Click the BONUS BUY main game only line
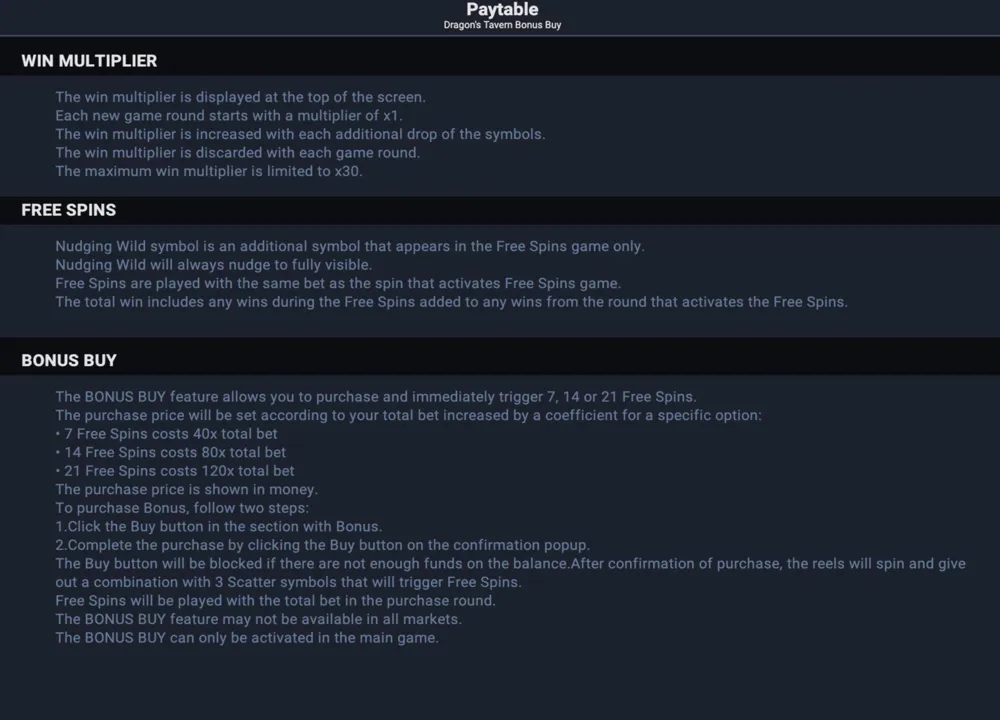 click(x=247, y=638)
